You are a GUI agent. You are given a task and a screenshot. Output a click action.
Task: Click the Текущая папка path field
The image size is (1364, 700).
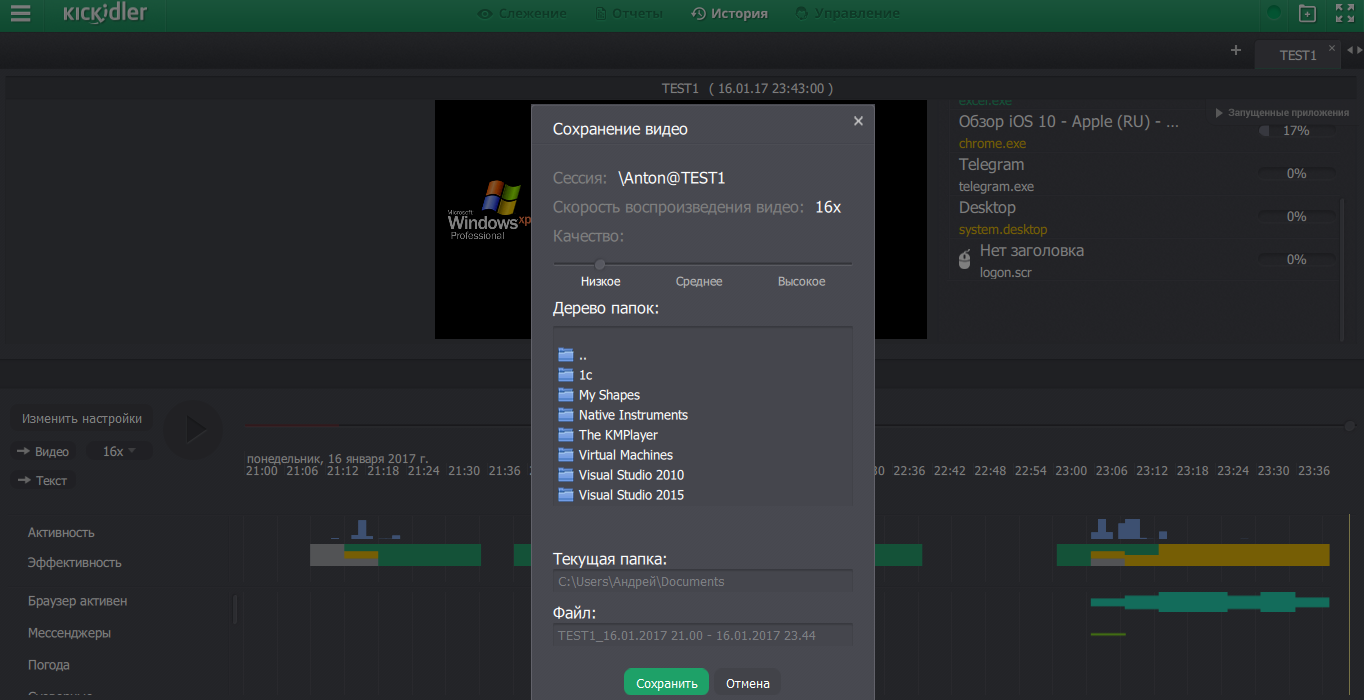click(x=703, y=581)
